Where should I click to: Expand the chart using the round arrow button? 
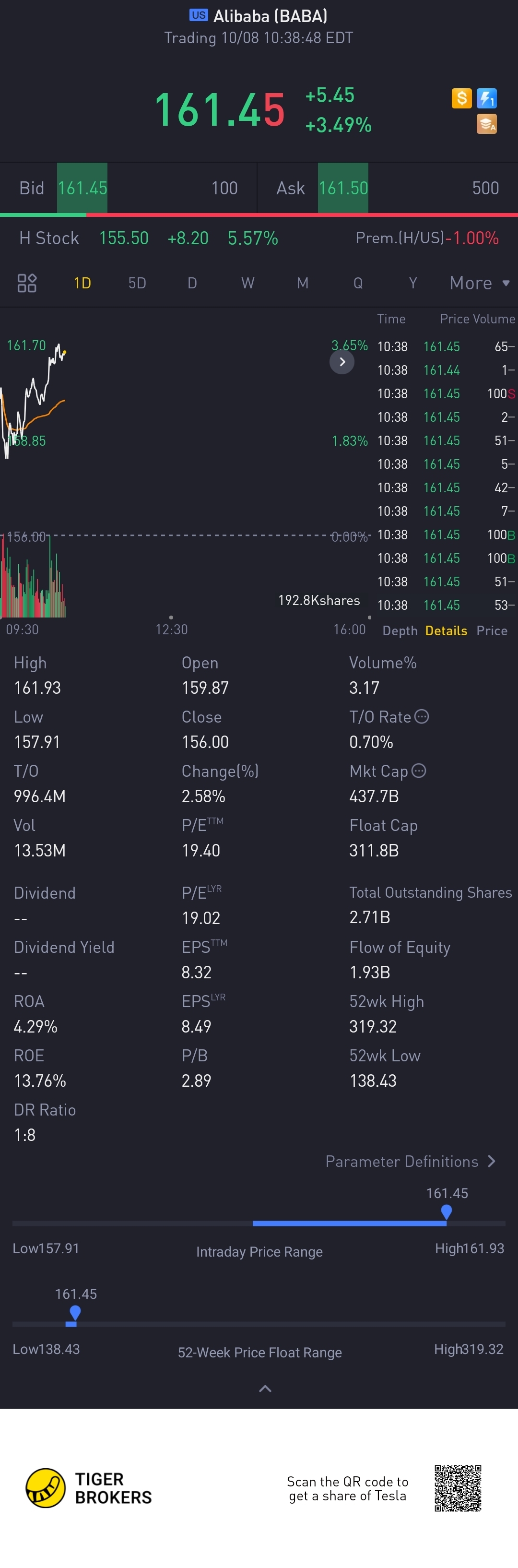tap(342, 362)
